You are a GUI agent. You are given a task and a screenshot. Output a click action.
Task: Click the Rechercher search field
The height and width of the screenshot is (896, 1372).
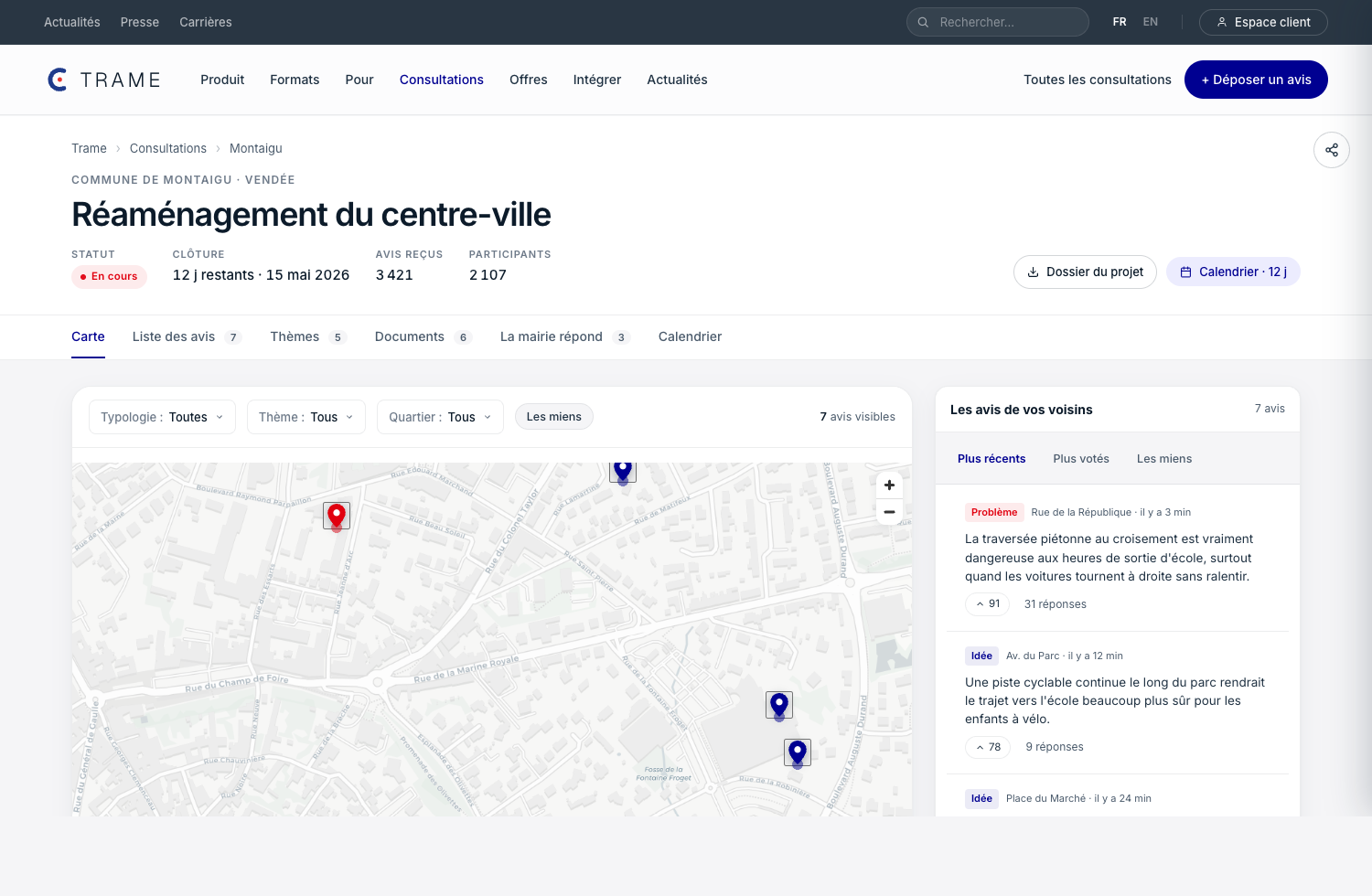click(x=998, y=22)
